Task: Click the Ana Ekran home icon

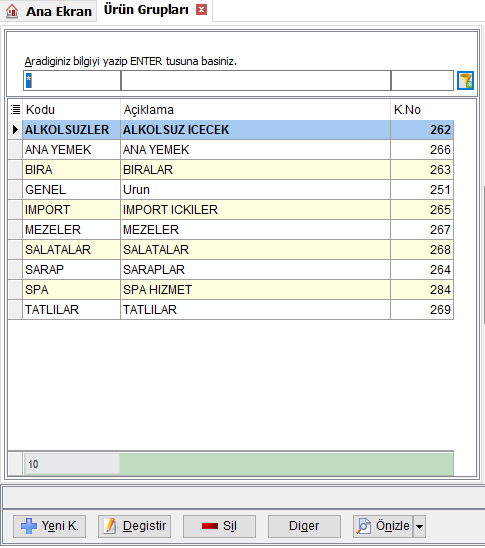Action: (x=12, y=11)
